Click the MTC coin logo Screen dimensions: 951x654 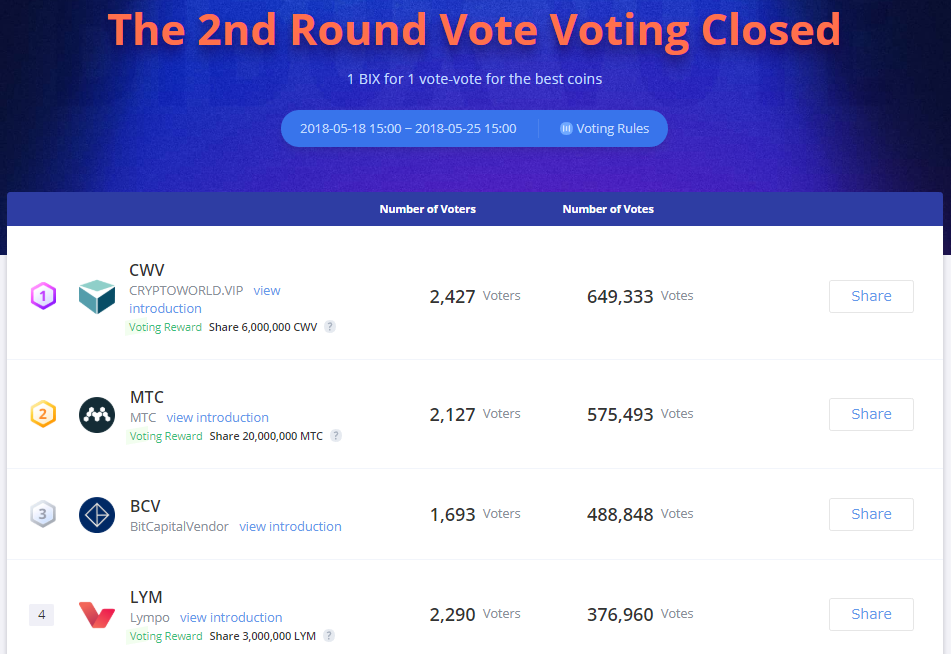coord(97,414)
